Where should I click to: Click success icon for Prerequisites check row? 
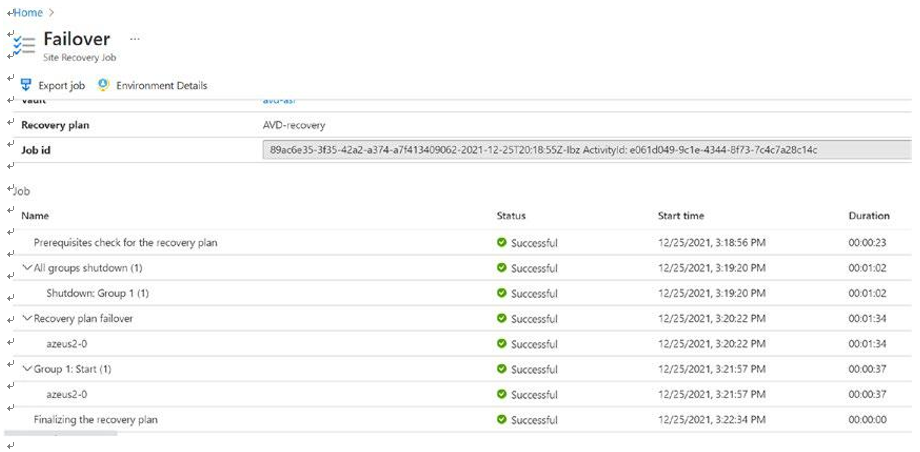click(x=502, y=242)
